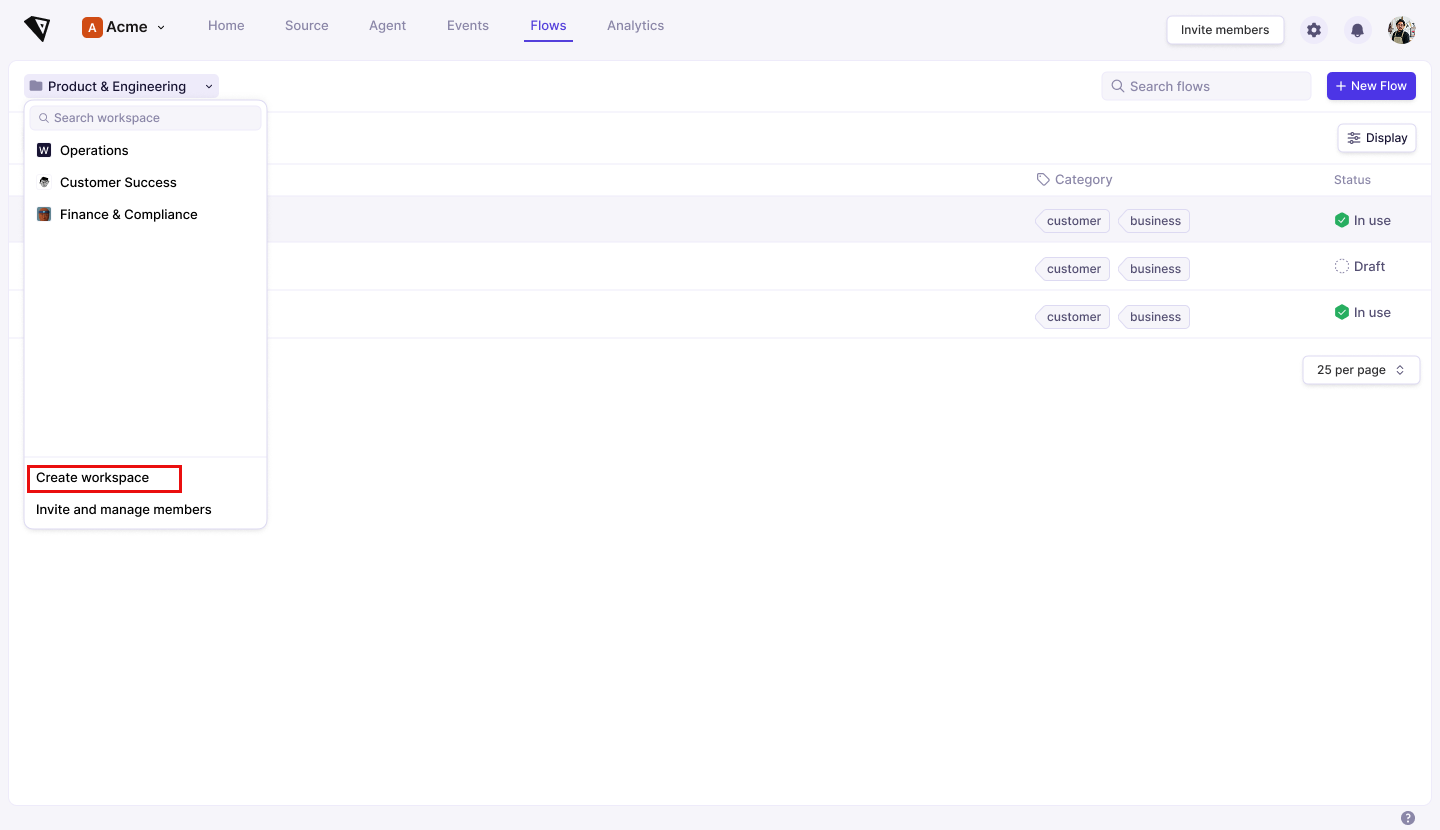Click the Finance & Compliance workspace icon
Screen dimensions: 1440x830
tap(44, 214)
